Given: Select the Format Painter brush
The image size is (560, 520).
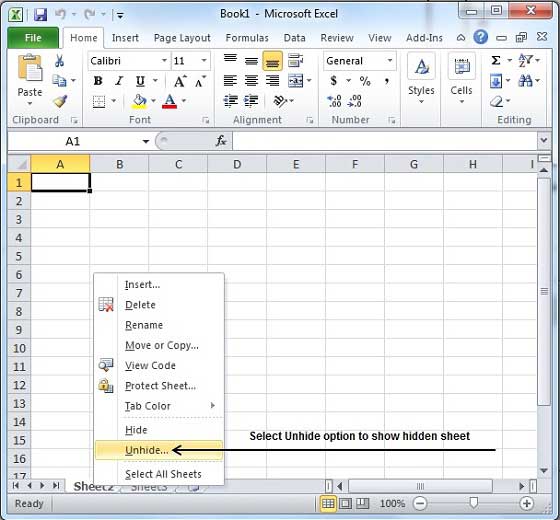Looking at the screenshot, I should pyautogui.click(x=60, y=101).
